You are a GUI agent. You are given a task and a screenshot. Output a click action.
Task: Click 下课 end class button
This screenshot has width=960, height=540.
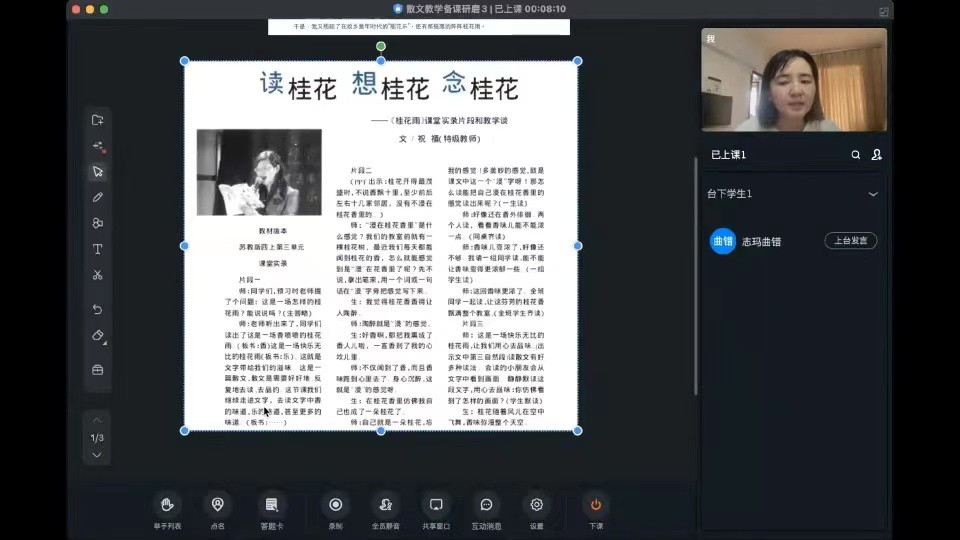[x=596, y=510]
